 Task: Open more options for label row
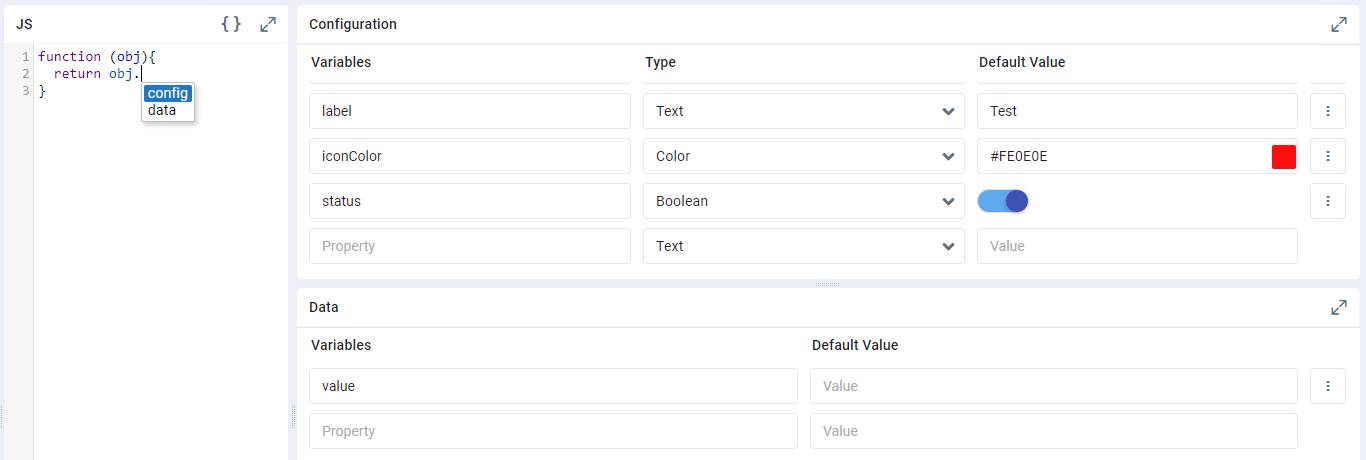point(1327,111)
